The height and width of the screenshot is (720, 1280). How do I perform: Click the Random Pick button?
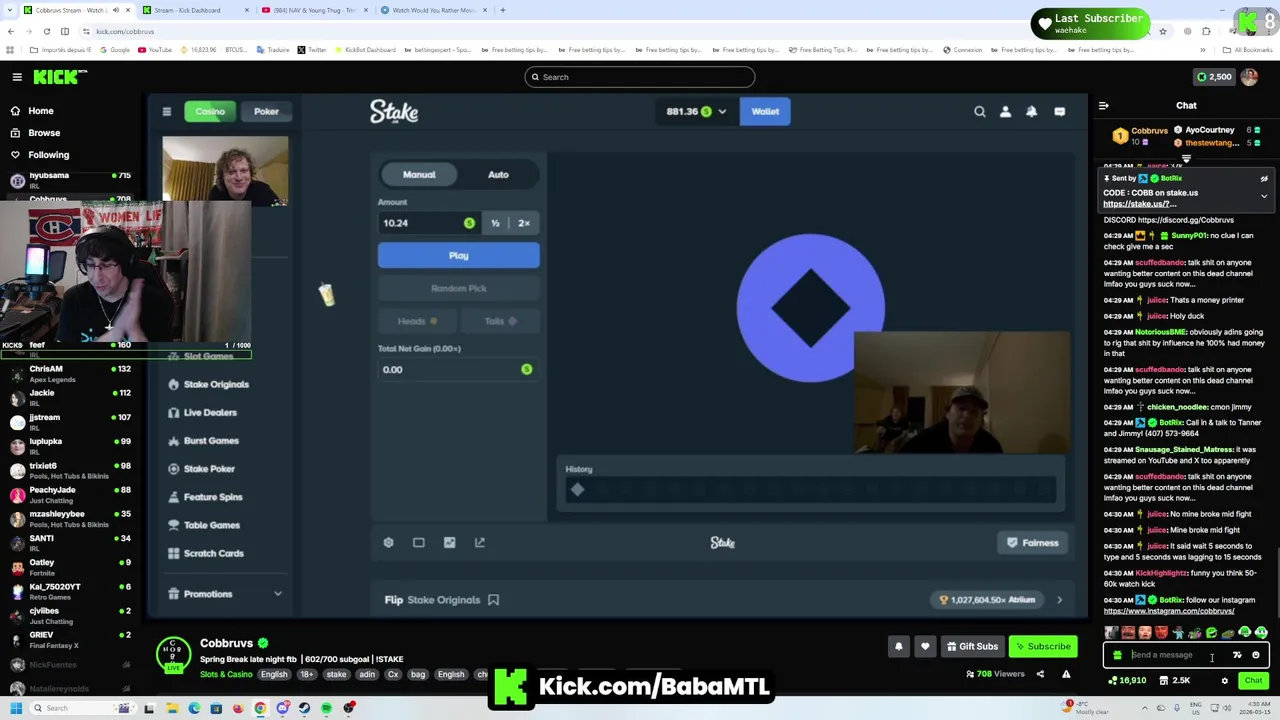[459, 288]
